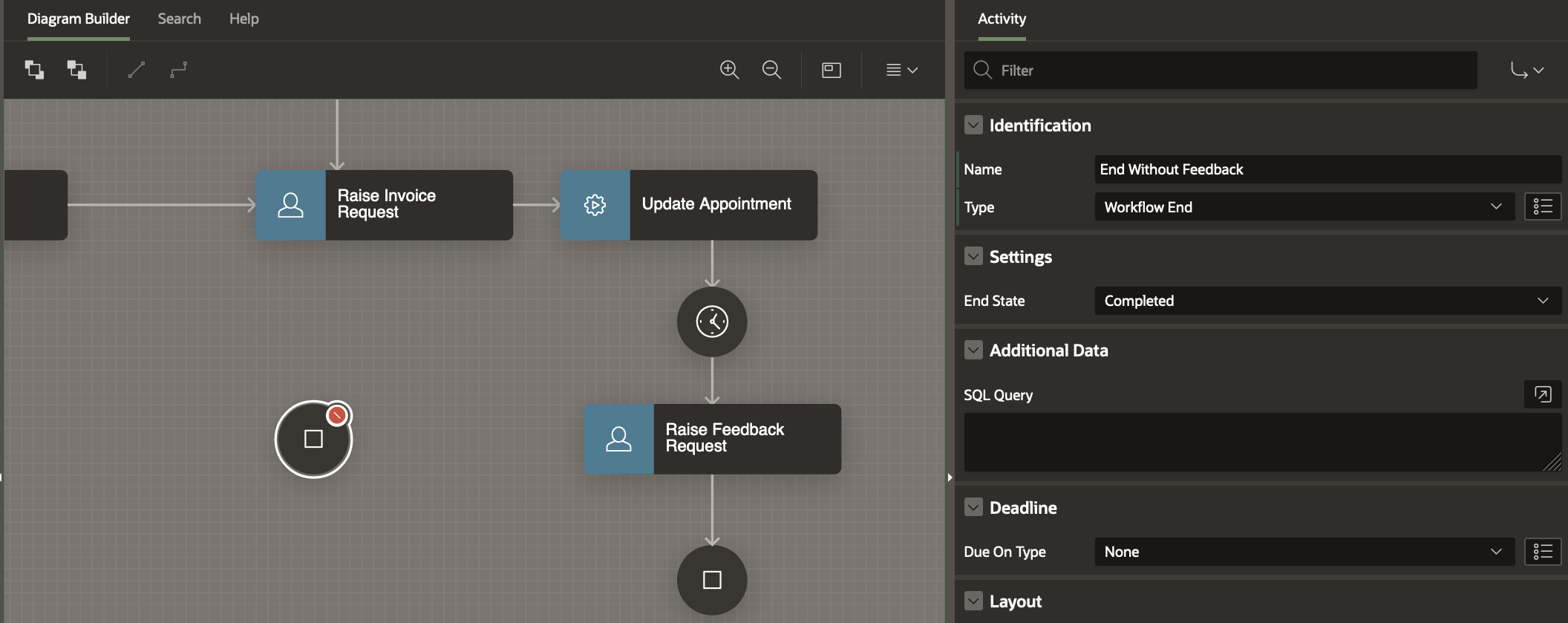
Task: Click the property Filter search field
Action: [x=1232, y=71]
